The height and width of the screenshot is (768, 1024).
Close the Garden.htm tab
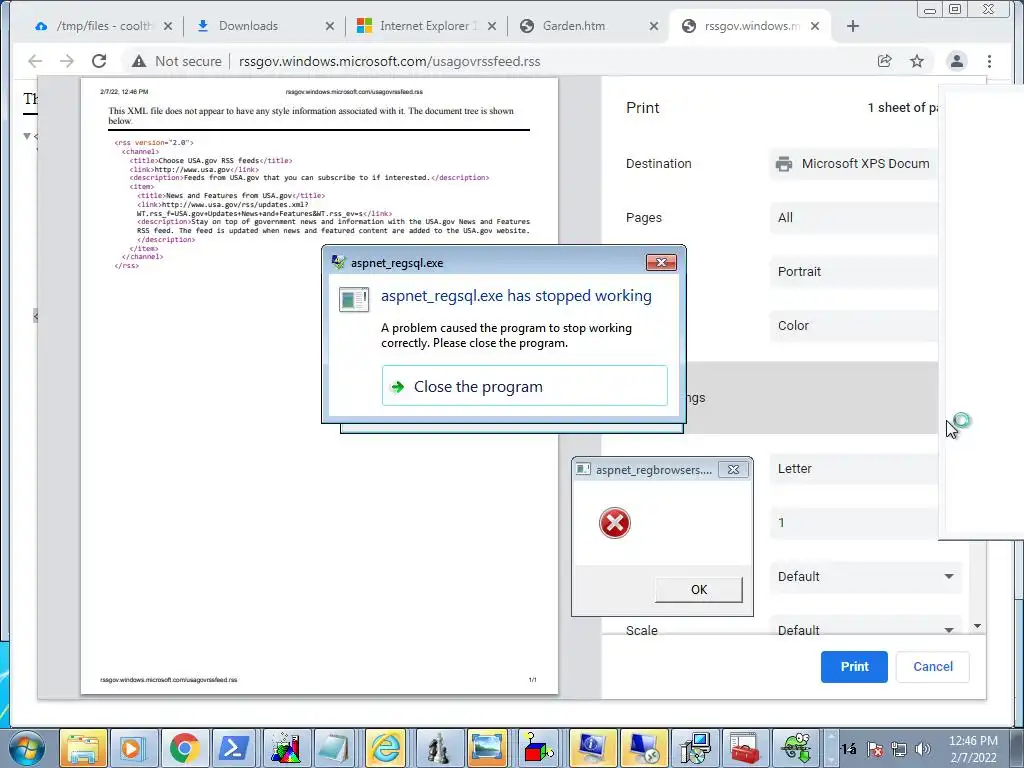(654, 26)
